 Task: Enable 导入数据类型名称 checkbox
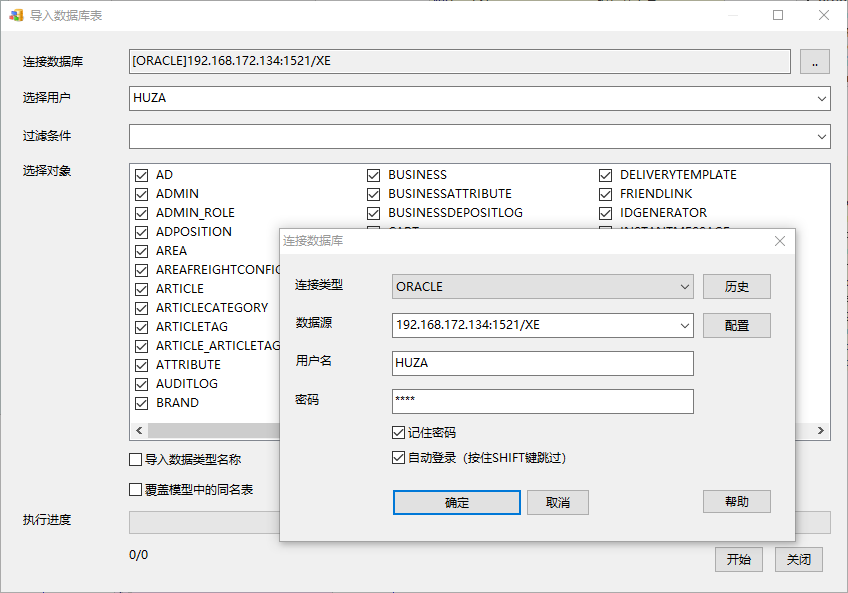pyautogui.click(x=136, y=460)
